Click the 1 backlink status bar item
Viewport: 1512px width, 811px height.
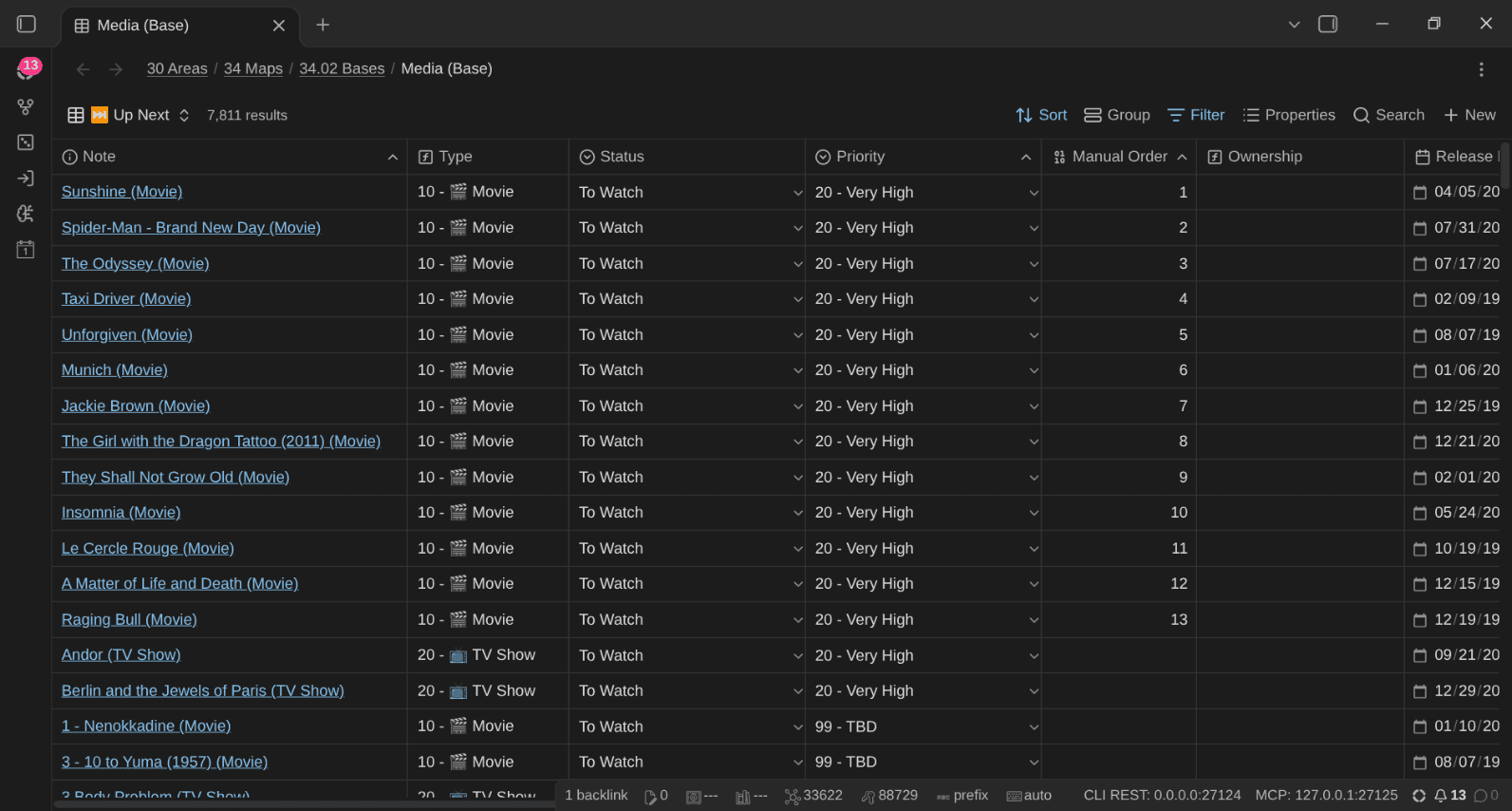coord(596,796)
